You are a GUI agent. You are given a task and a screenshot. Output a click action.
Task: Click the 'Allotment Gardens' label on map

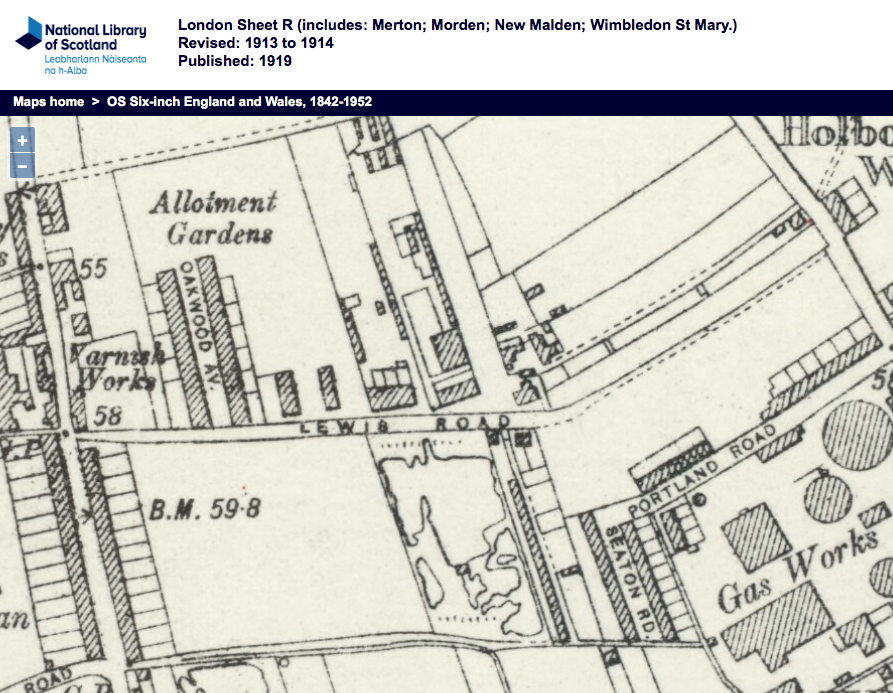pyautogui.click(x=213, y=218)
